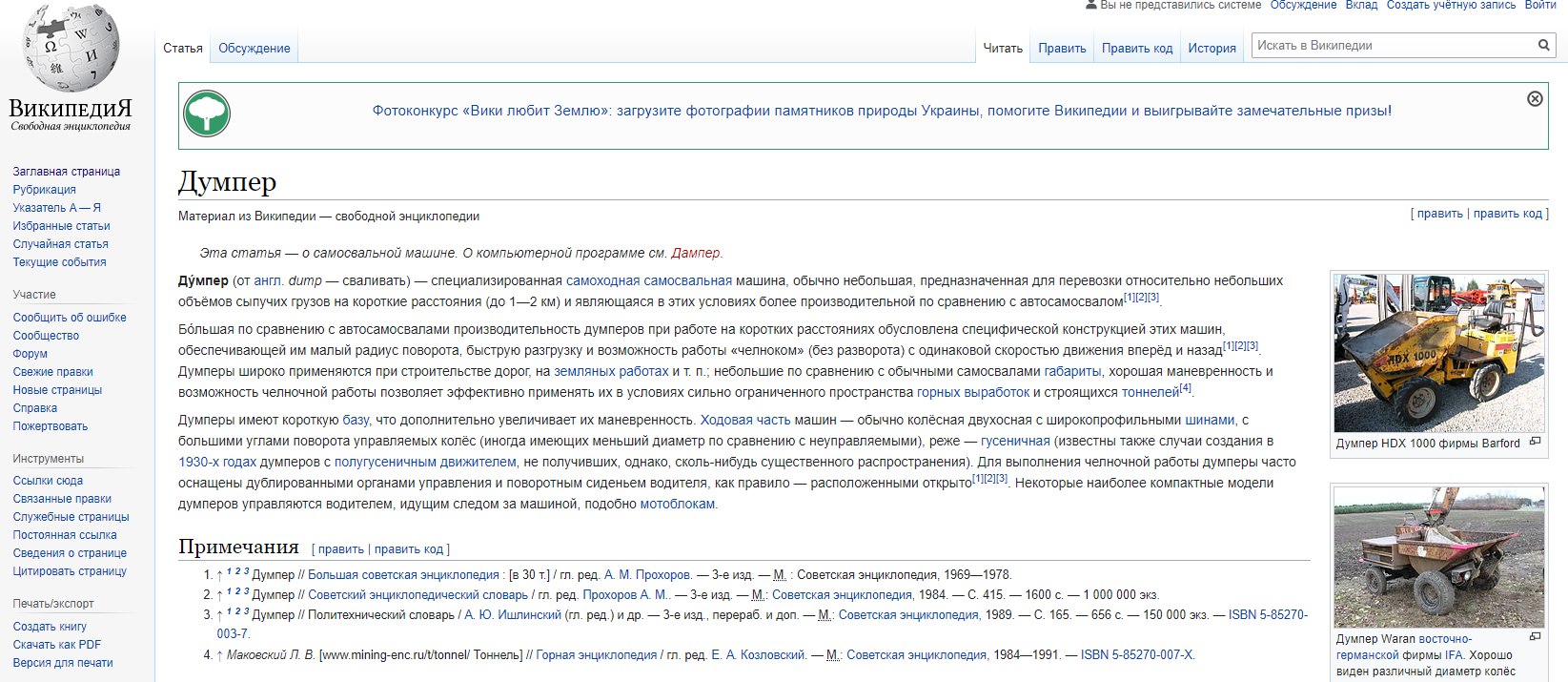Open the Сообщество sidebar link
Screen dimensions: 1568x682
tap(46, 336)
